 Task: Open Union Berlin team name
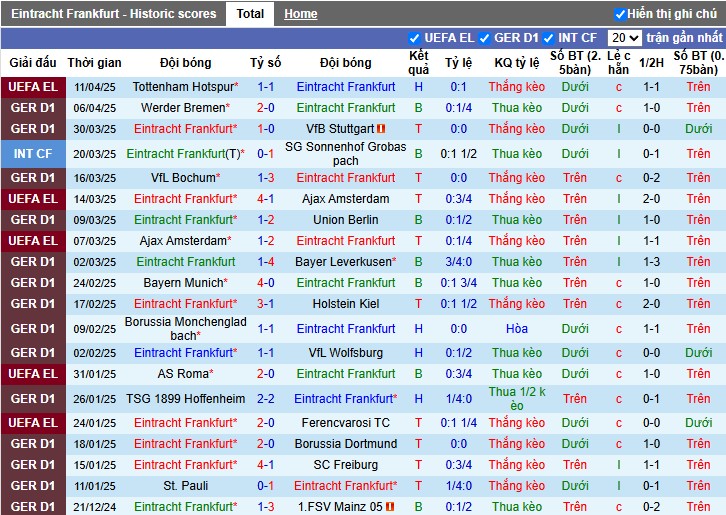pos(345,220)
